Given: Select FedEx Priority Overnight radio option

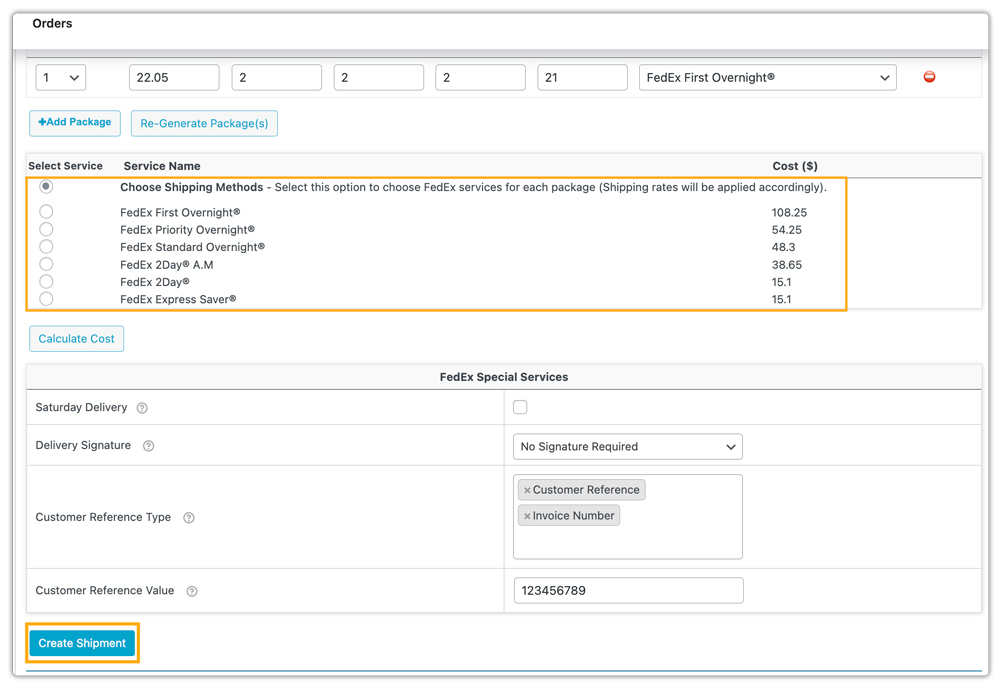Looking at the screenshot, I should 46,229.
